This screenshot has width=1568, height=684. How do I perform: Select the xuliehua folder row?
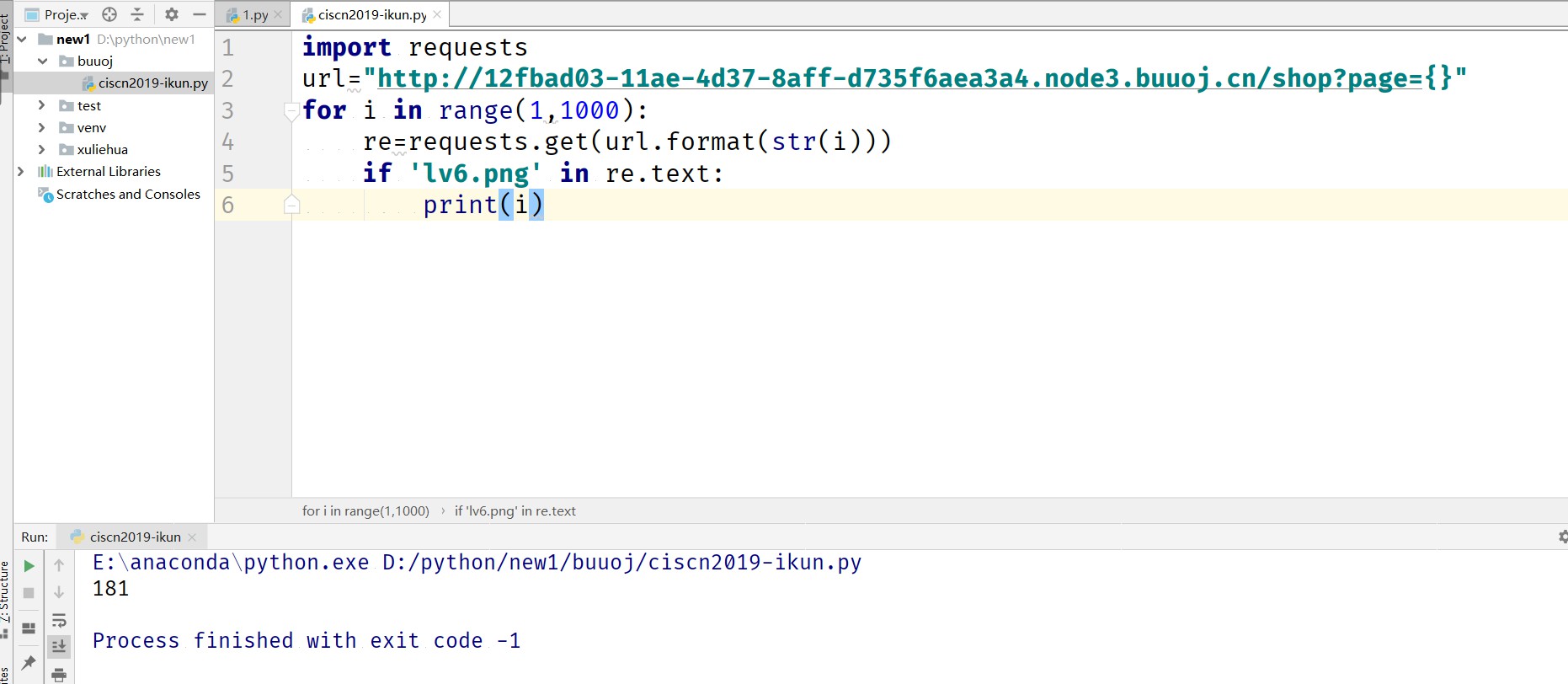tap(114, 149)
